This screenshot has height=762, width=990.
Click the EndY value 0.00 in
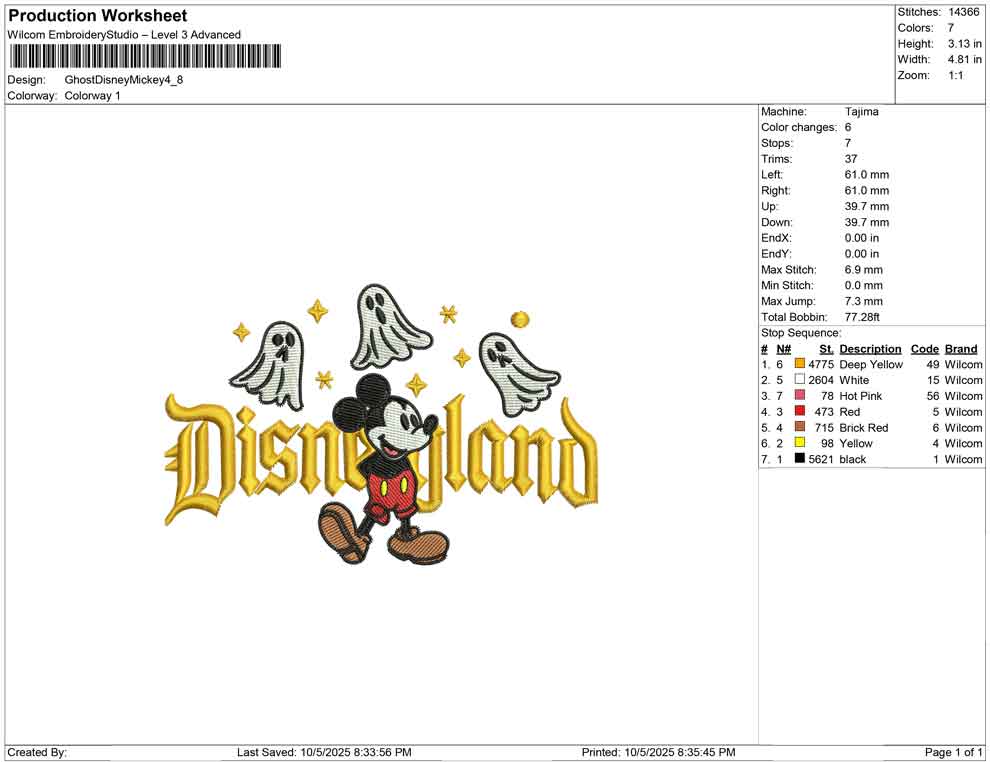coord(862,254)
